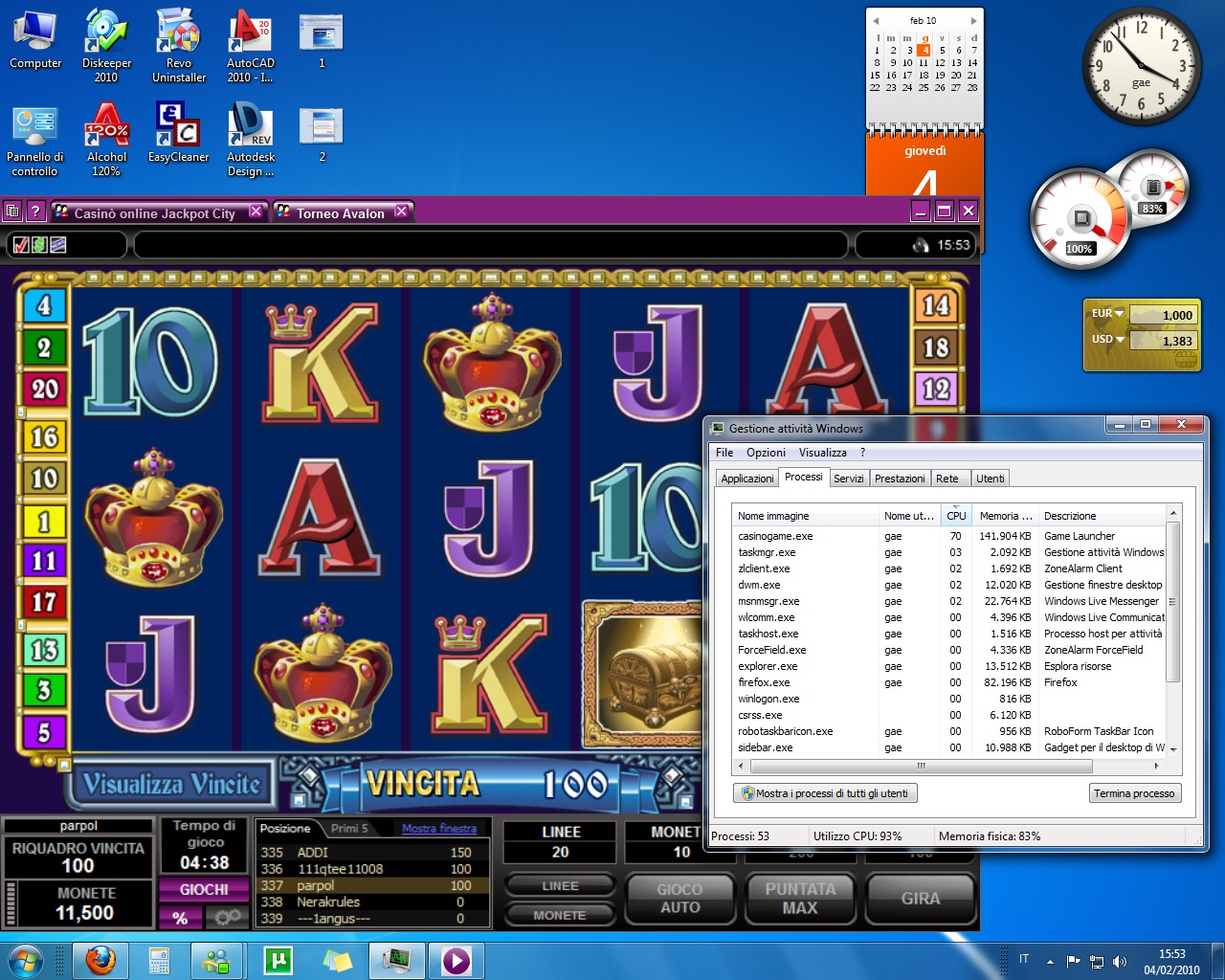Image resolution: width=1225 pixels, height=980 pixels.
Task: Open the Computer desktop icon
Action: tap(35, 40)
